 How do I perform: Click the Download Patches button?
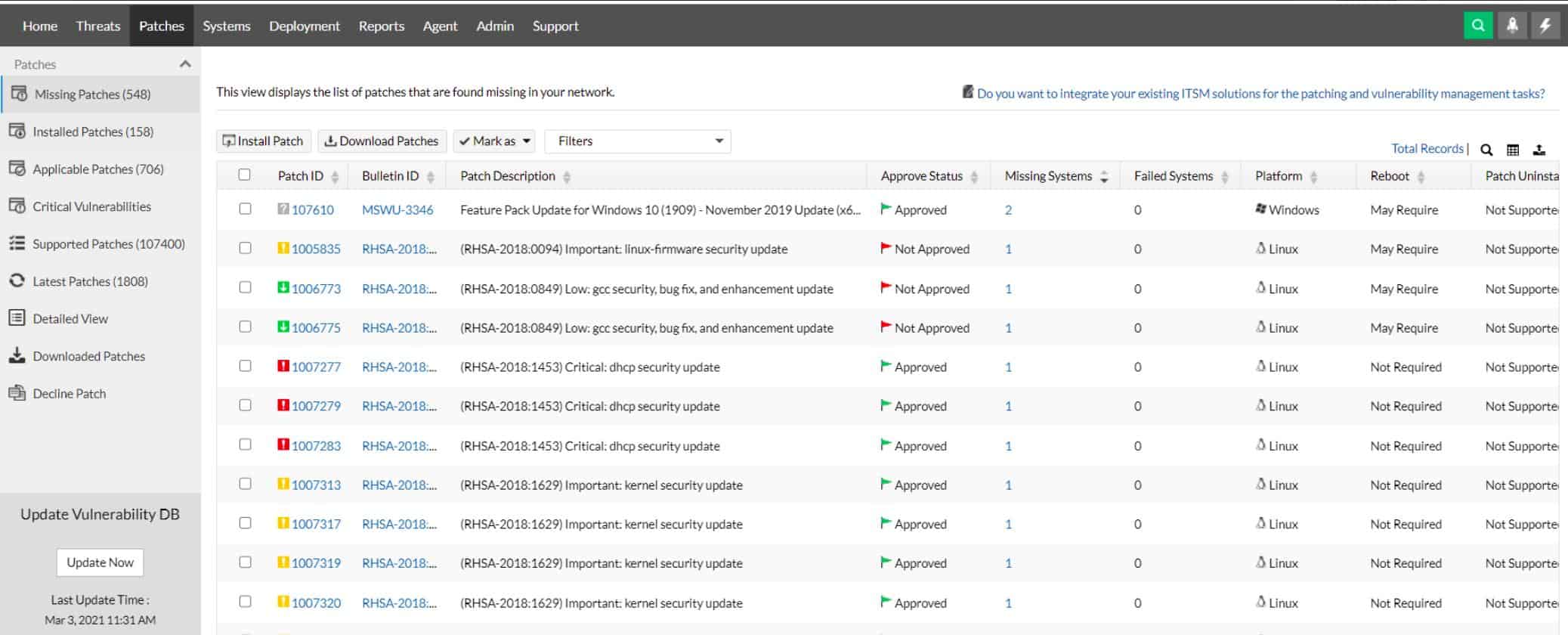pyautogui.click(x=382, y=141)
